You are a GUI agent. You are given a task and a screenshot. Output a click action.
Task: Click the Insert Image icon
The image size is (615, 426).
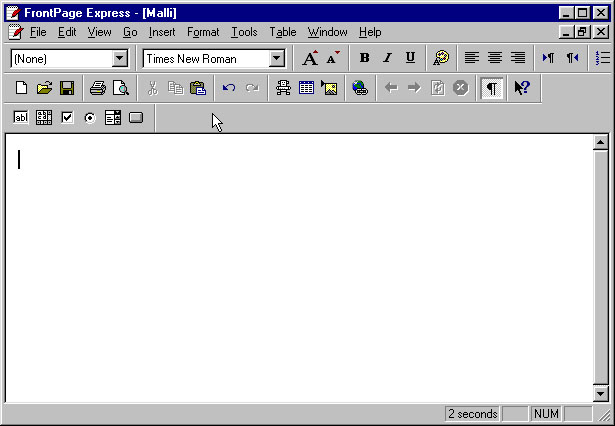329,88
